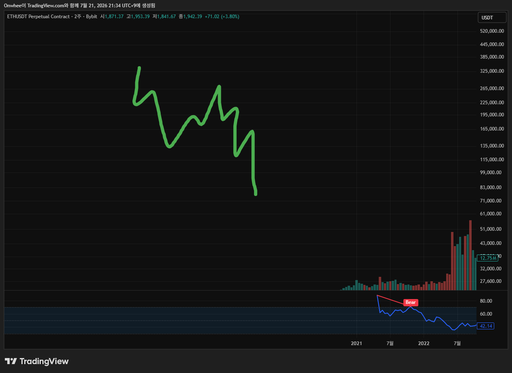Click the high price 1,953.39
This screenshot has height=373, width=512.
click(140, 16)
